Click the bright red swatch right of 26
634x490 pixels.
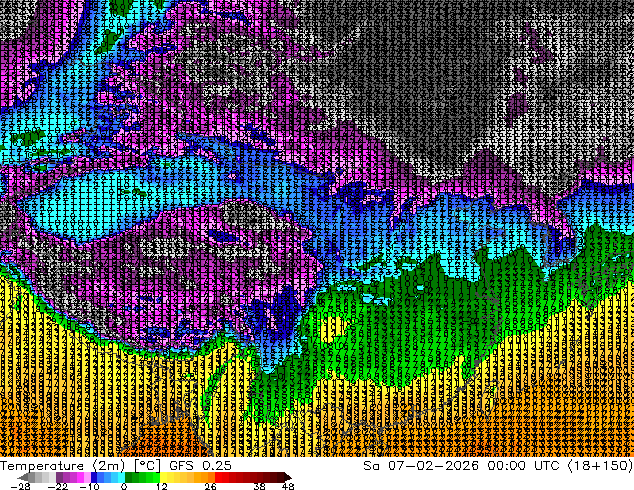tap(218, 477)
